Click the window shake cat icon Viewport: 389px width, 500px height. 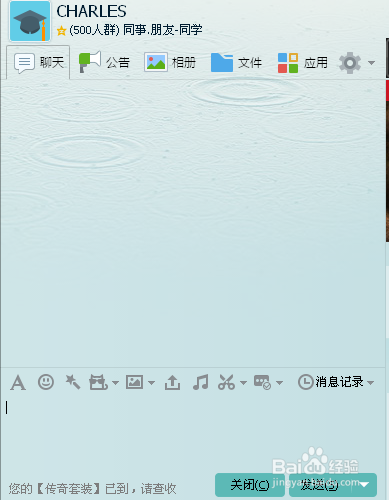point(98,382)
